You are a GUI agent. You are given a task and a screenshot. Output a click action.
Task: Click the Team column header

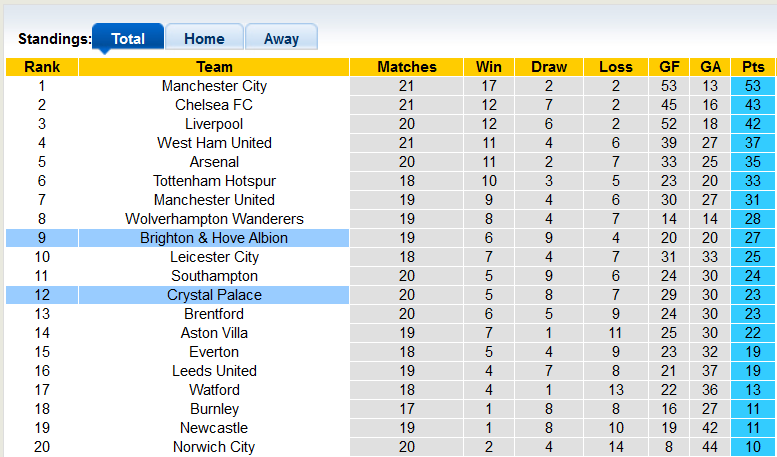[214, 67]
